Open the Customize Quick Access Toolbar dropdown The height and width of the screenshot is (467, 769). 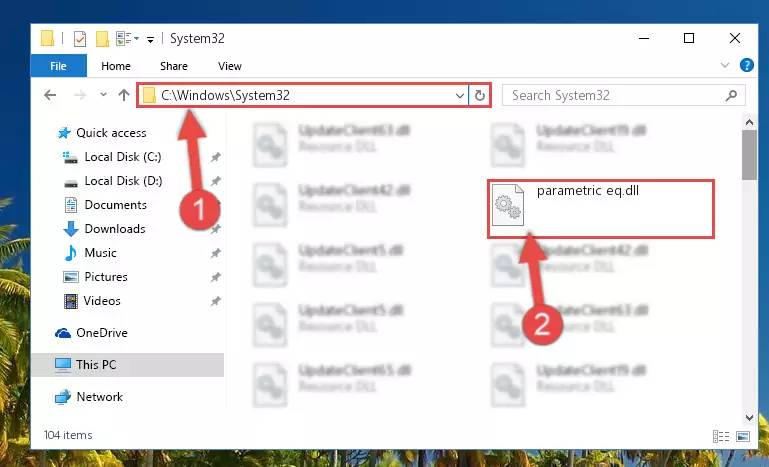pos(151,39)
